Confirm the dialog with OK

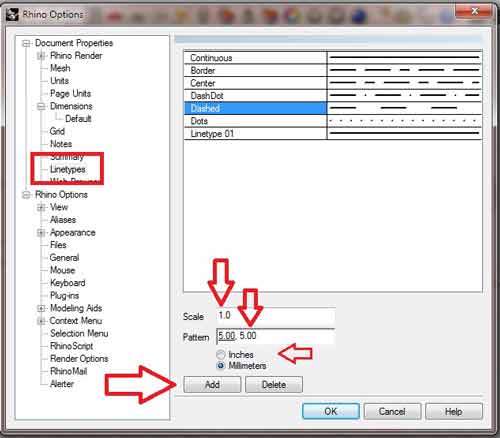[x=331, y=411]
